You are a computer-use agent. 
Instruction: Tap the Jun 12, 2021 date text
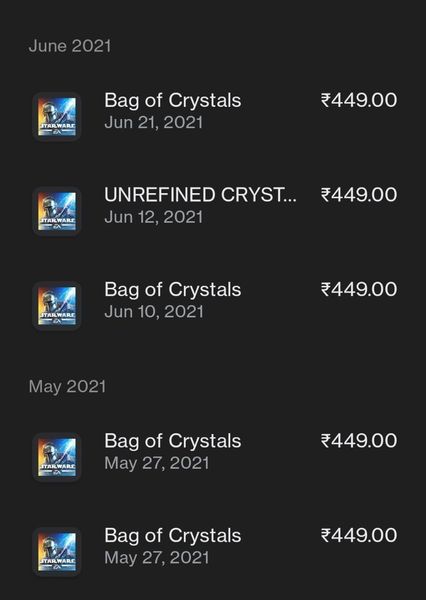coord(153,217)
